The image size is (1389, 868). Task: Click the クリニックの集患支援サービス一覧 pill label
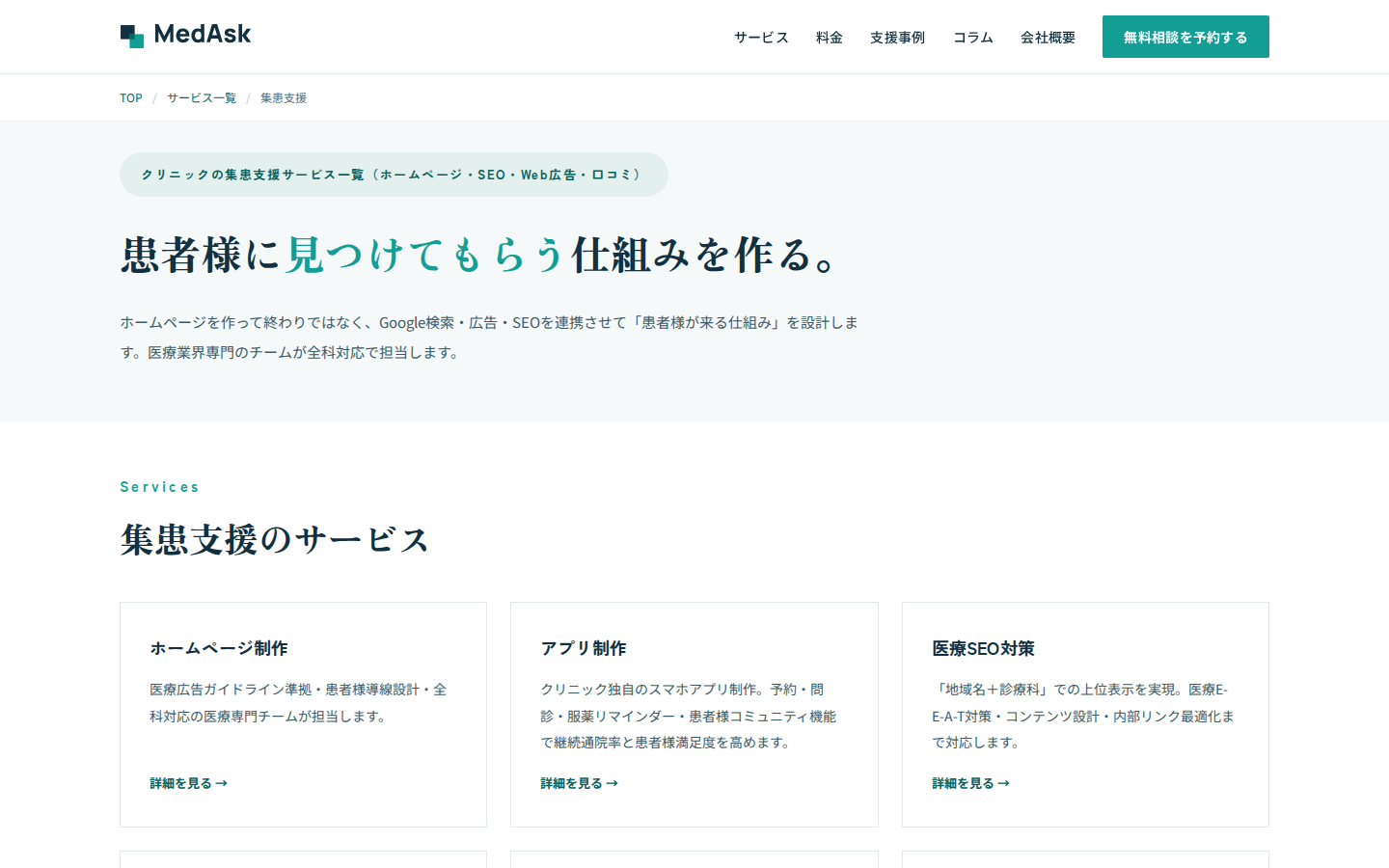(x=394, y=175)
